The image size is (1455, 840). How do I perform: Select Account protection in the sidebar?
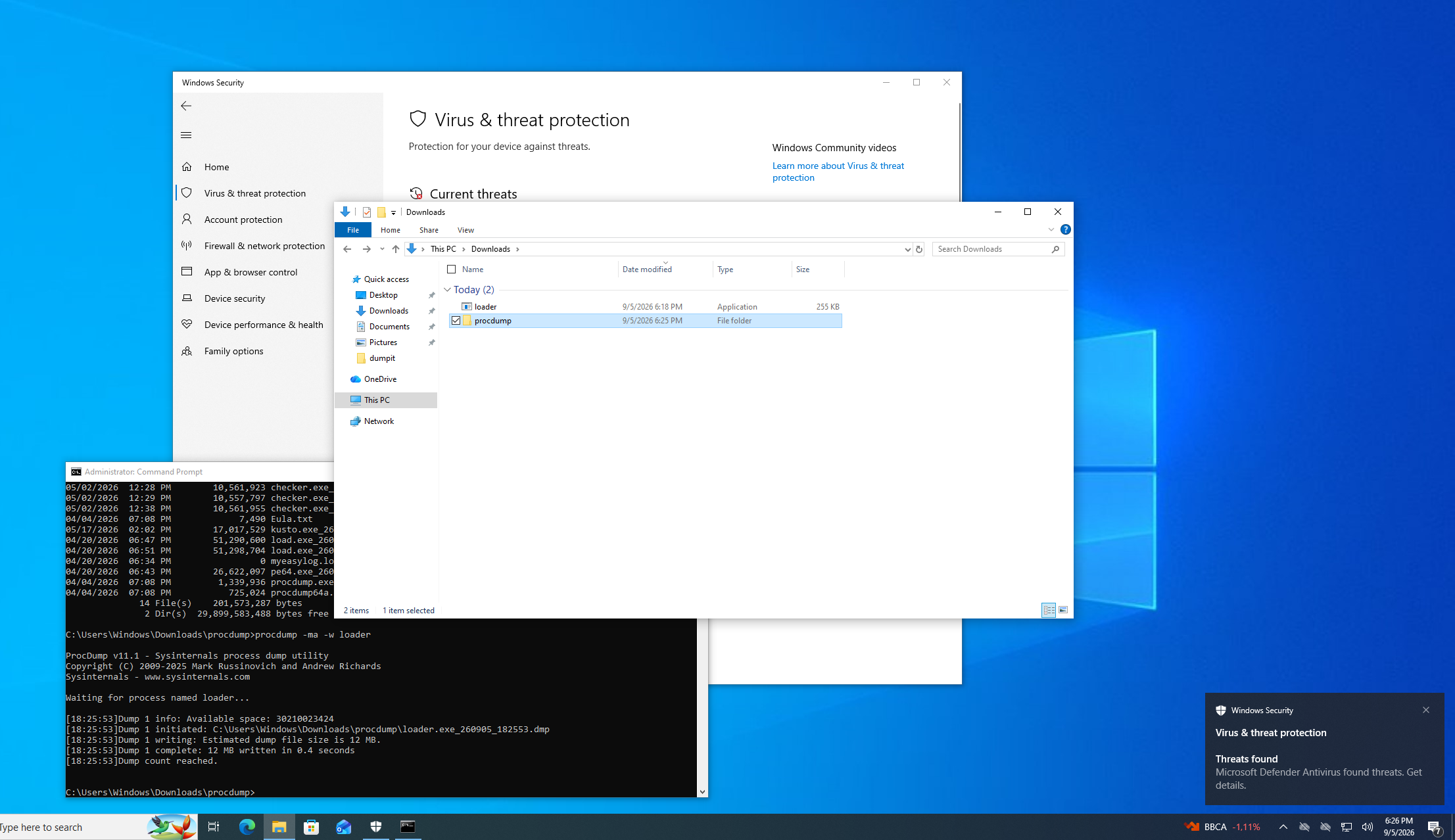pos(243,220)
